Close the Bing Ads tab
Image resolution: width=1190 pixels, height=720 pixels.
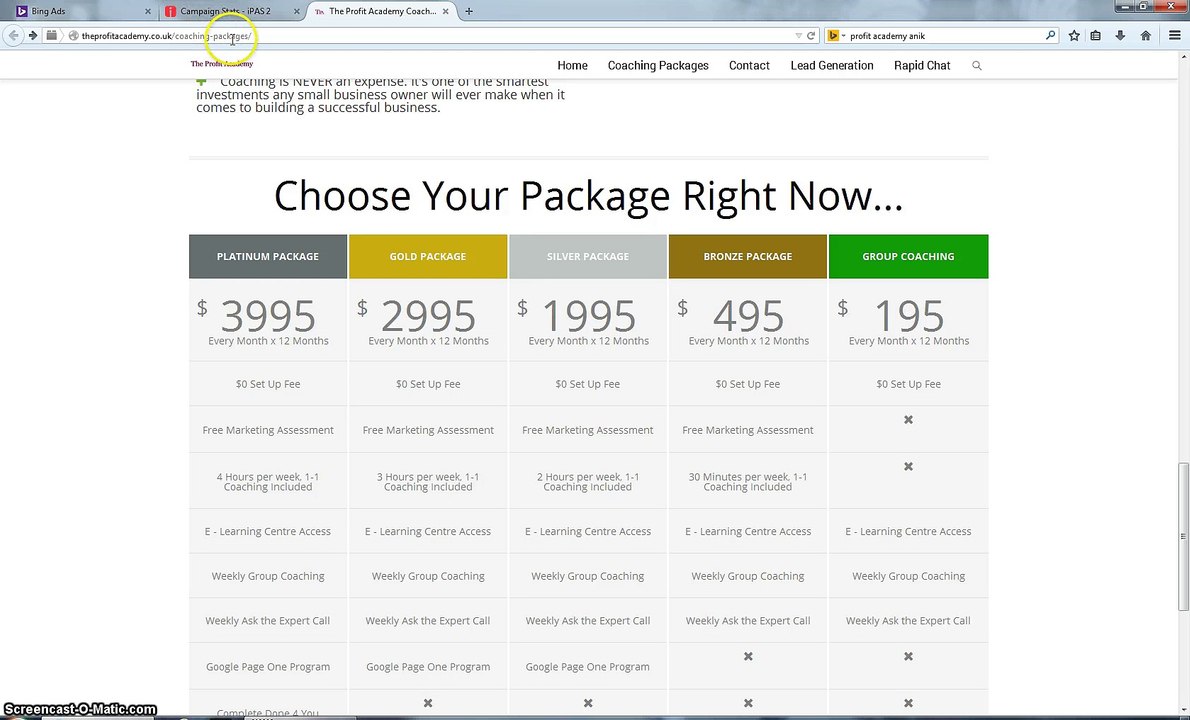coord(148,11)
